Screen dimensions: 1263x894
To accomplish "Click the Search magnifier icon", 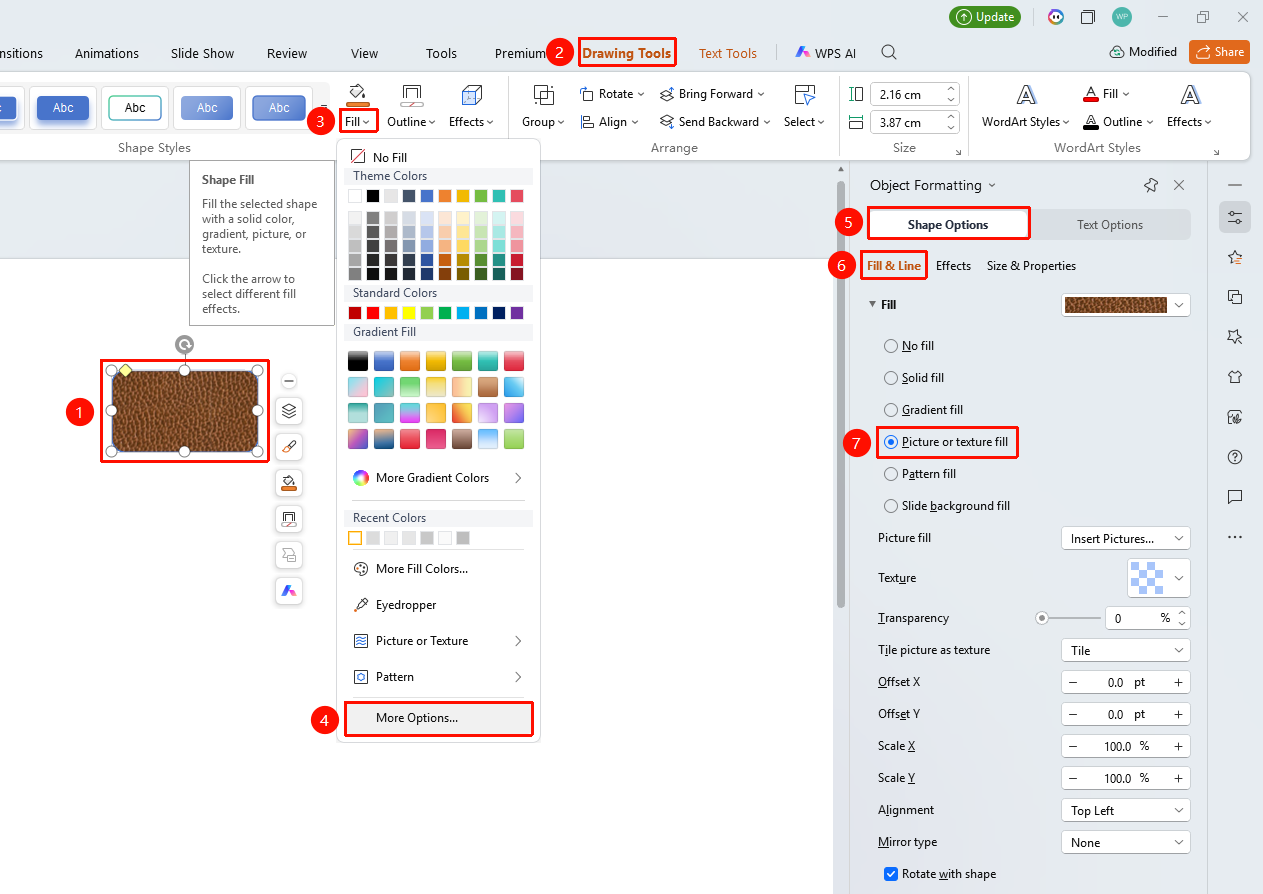I will (889, 53).
